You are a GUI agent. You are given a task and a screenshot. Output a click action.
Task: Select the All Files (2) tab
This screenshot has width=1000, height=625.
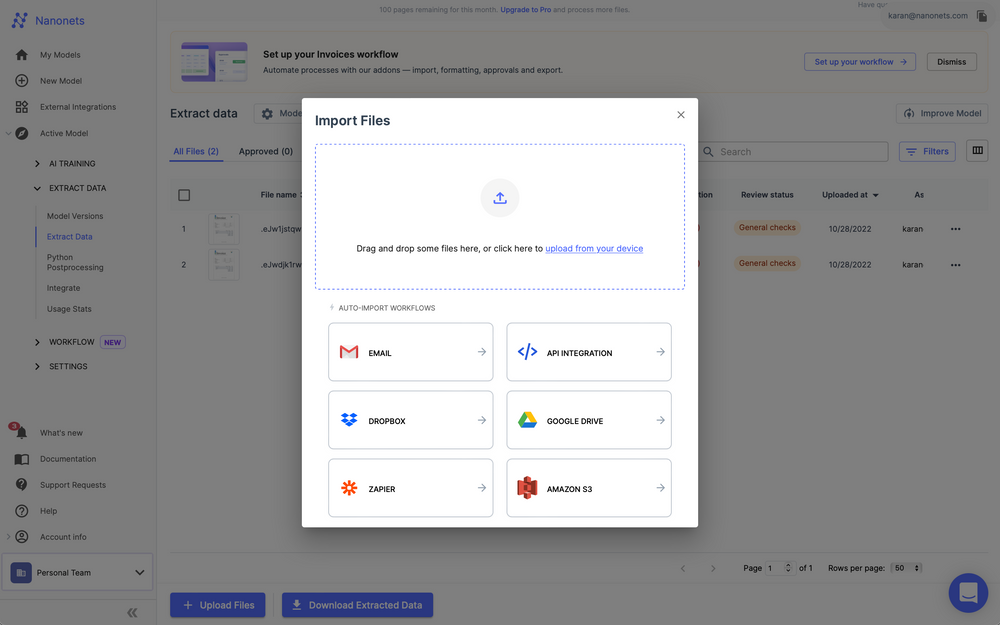point(195,151)
